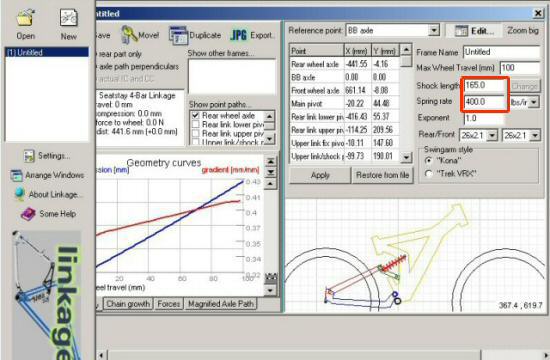Click the Restore from file button
This screenshot has width=550, height=360.
(x=382, y=175)
